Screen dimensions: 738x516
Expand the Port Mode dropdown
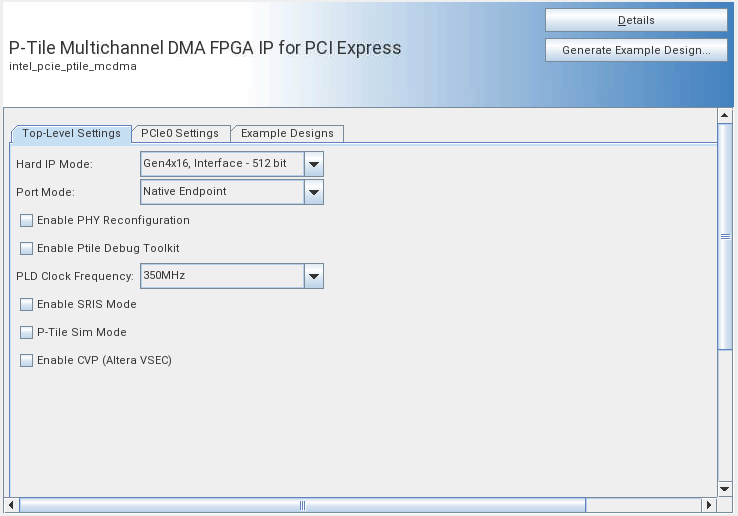(x=314, y=191)
